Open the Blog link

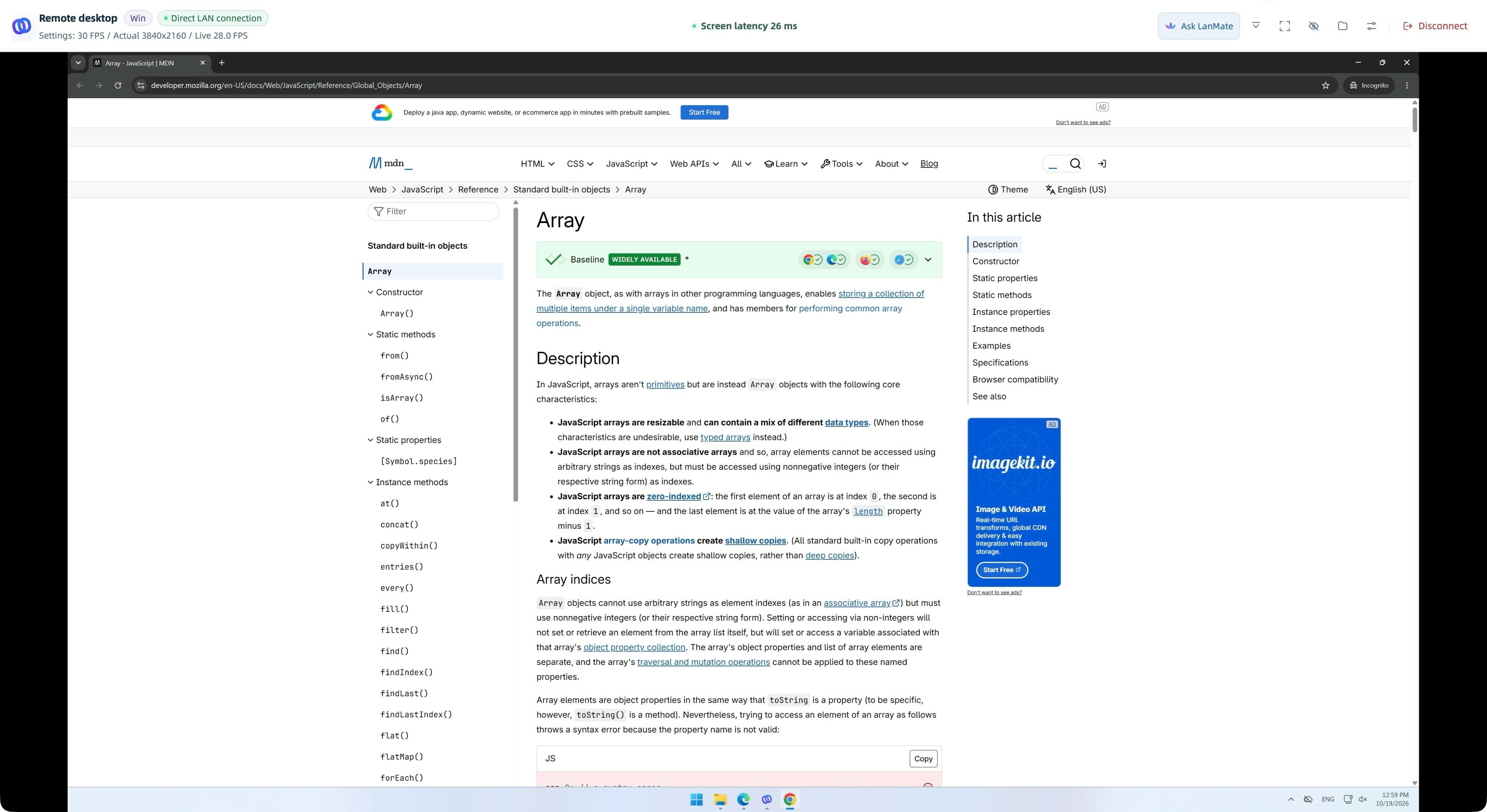[x=929, y=164]
